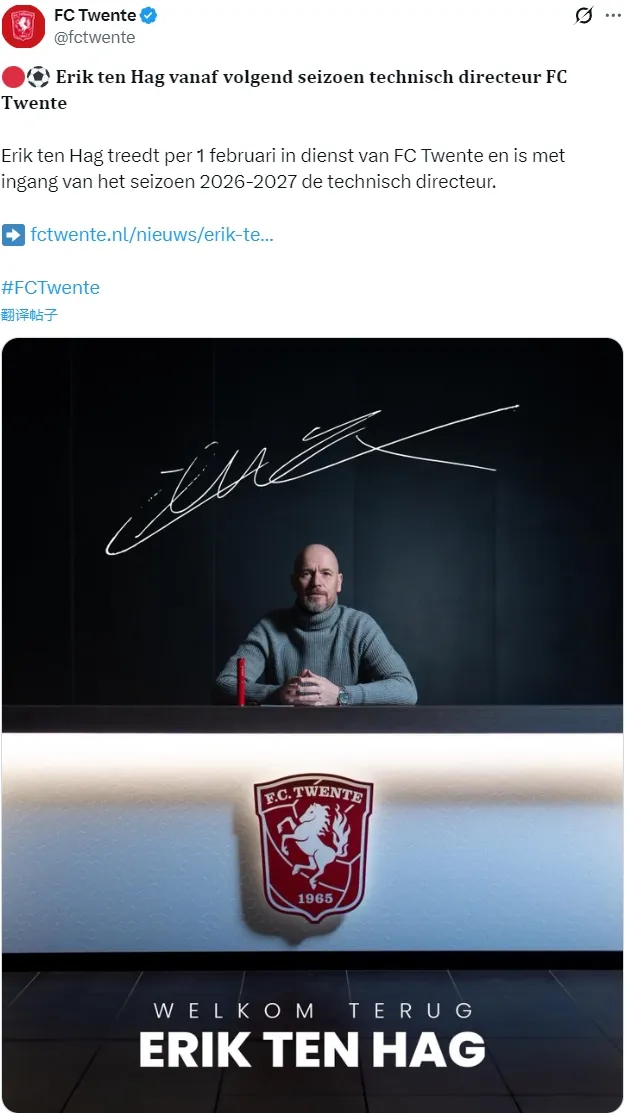Click the blue right-arrow emoji
Screen dimensions: 627x1113
coord(13,234)
